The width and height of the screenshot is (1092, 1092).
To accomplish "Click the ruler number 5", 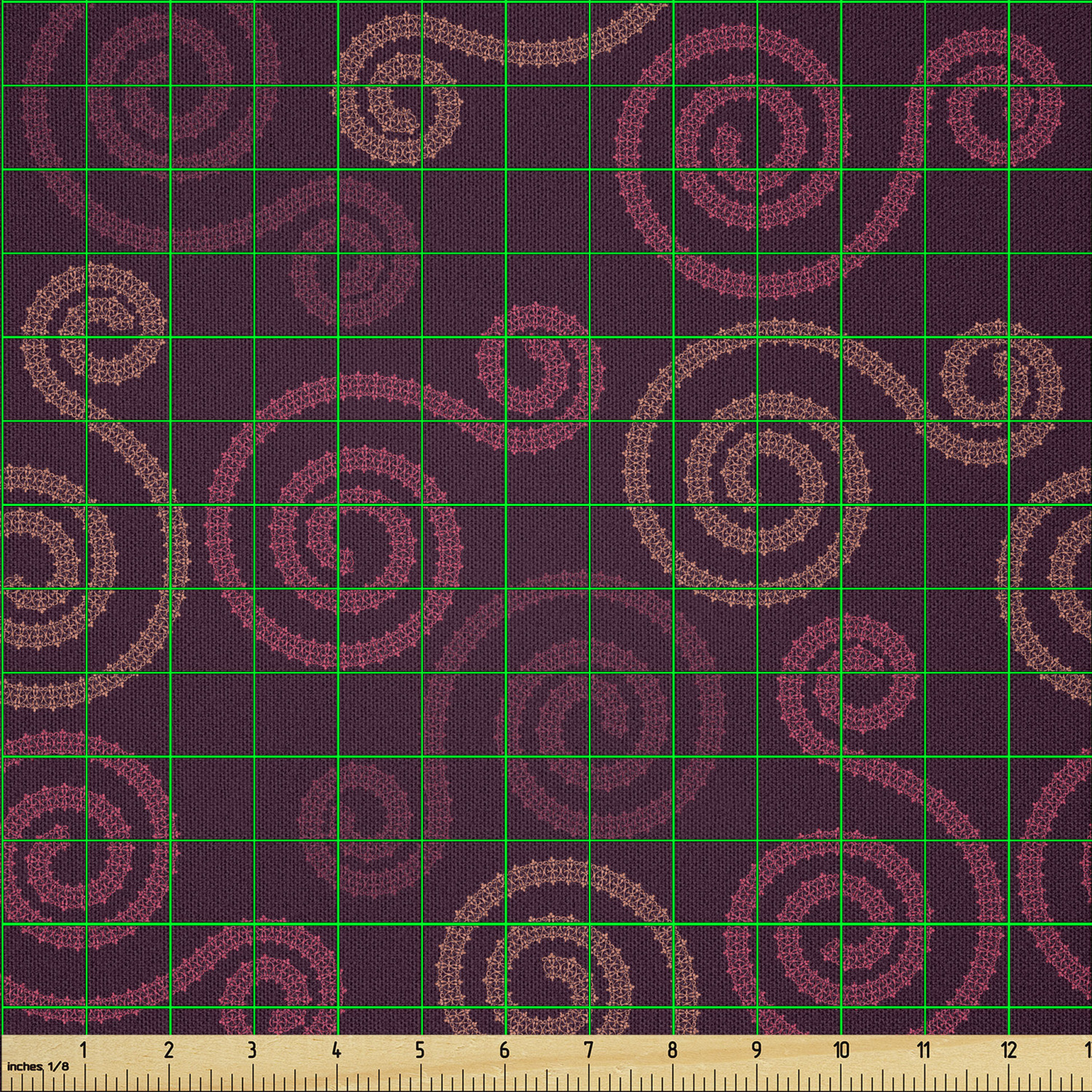I will click(x=420, y=1050).
